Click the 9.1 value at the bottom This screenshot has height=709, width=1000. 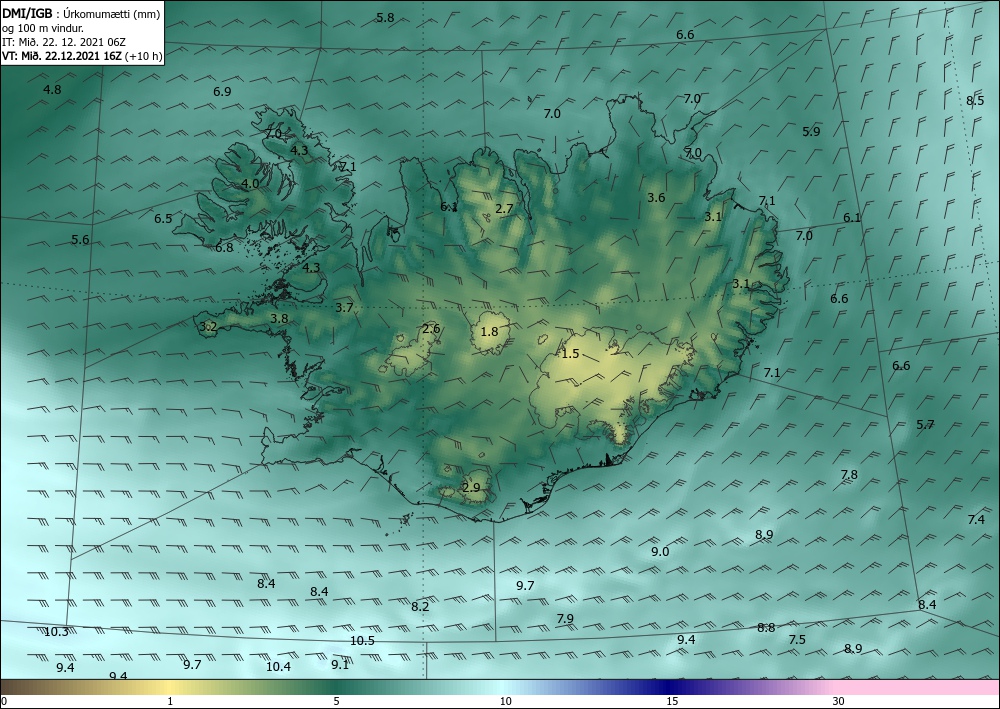click(340, 665)
